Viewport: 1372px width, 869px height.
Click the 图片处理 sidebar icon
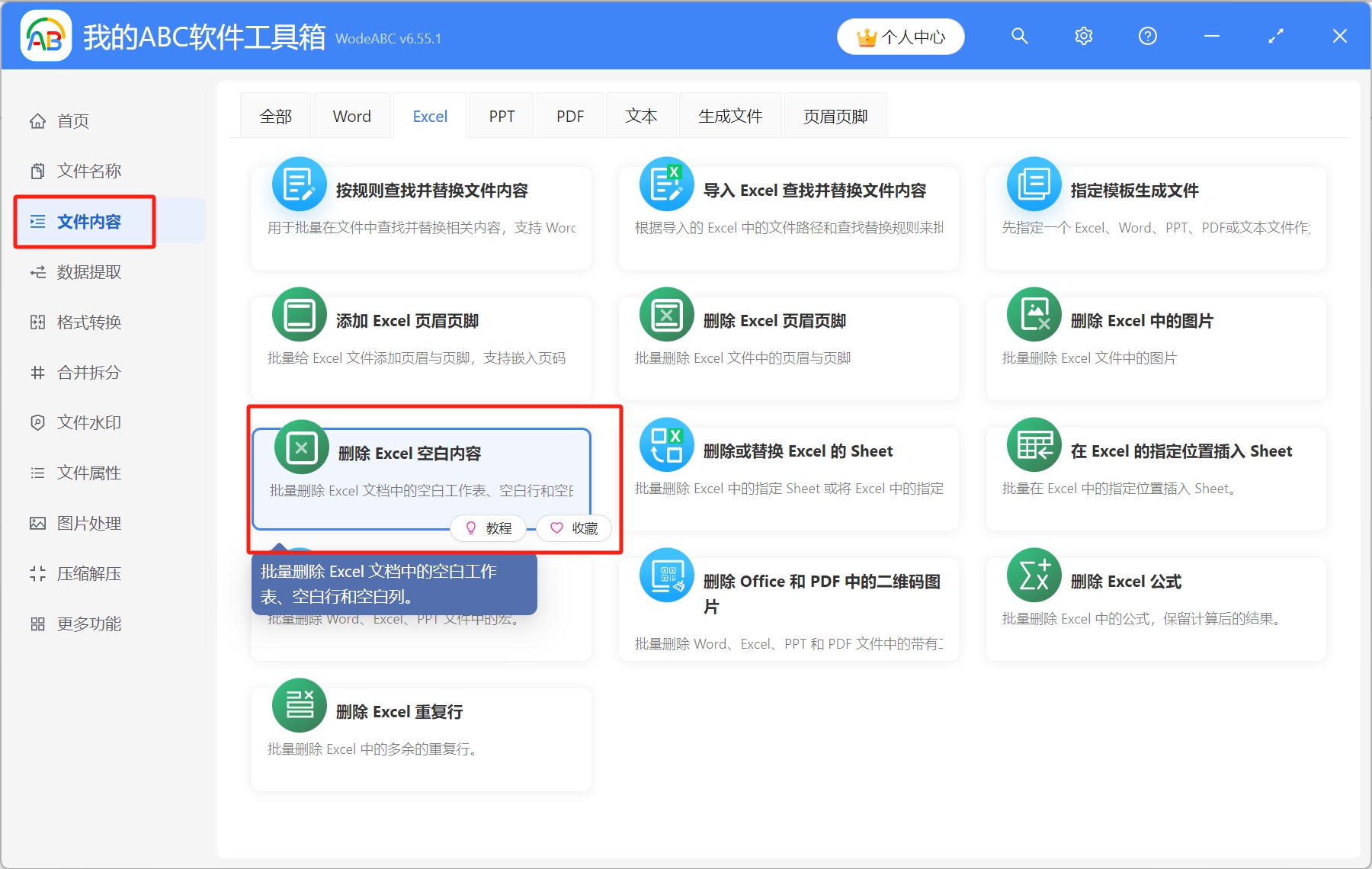pos(38,523)
